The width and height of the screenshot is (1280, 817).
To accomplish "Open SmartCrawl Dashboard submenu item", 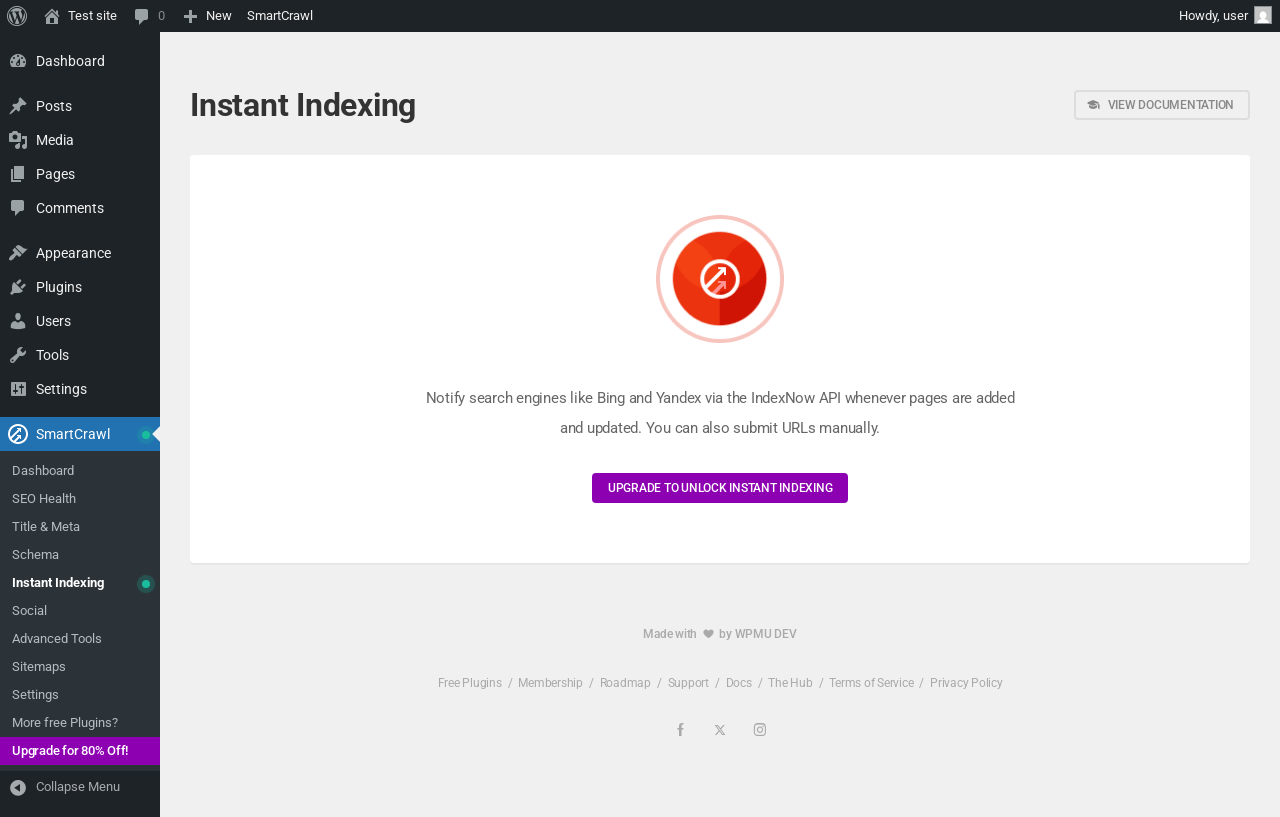I will [x=80, y=471].
